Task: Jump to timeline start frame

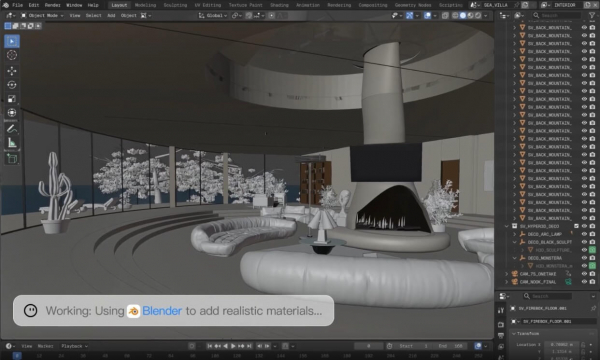Action: click(209, 346)
